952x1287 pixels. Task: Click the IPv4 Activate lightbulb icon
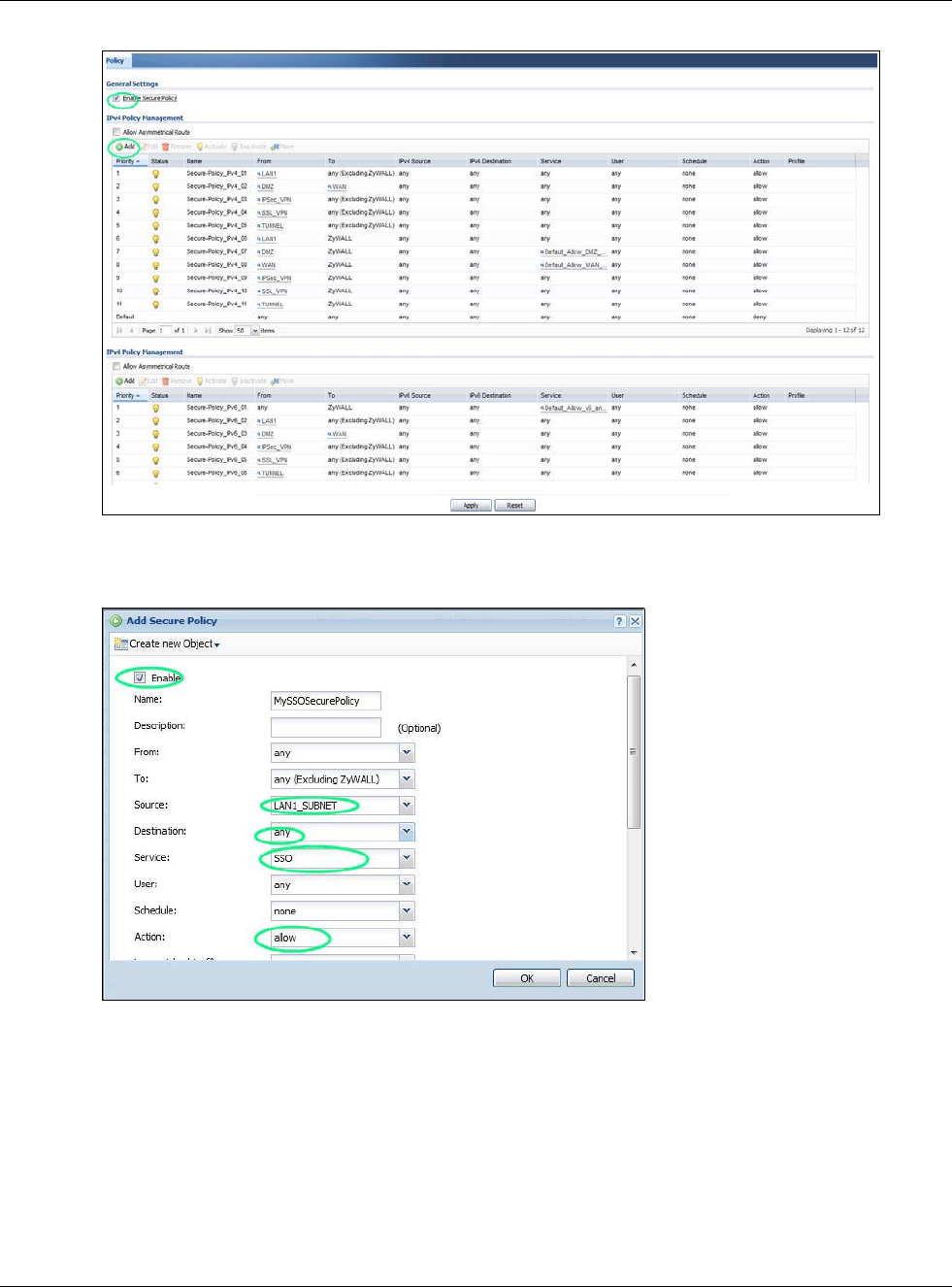(200, 147)
